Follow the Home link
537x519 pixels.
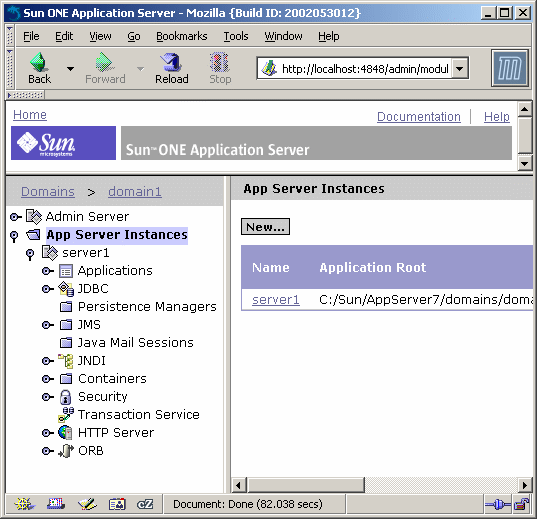tap(30, 115)
